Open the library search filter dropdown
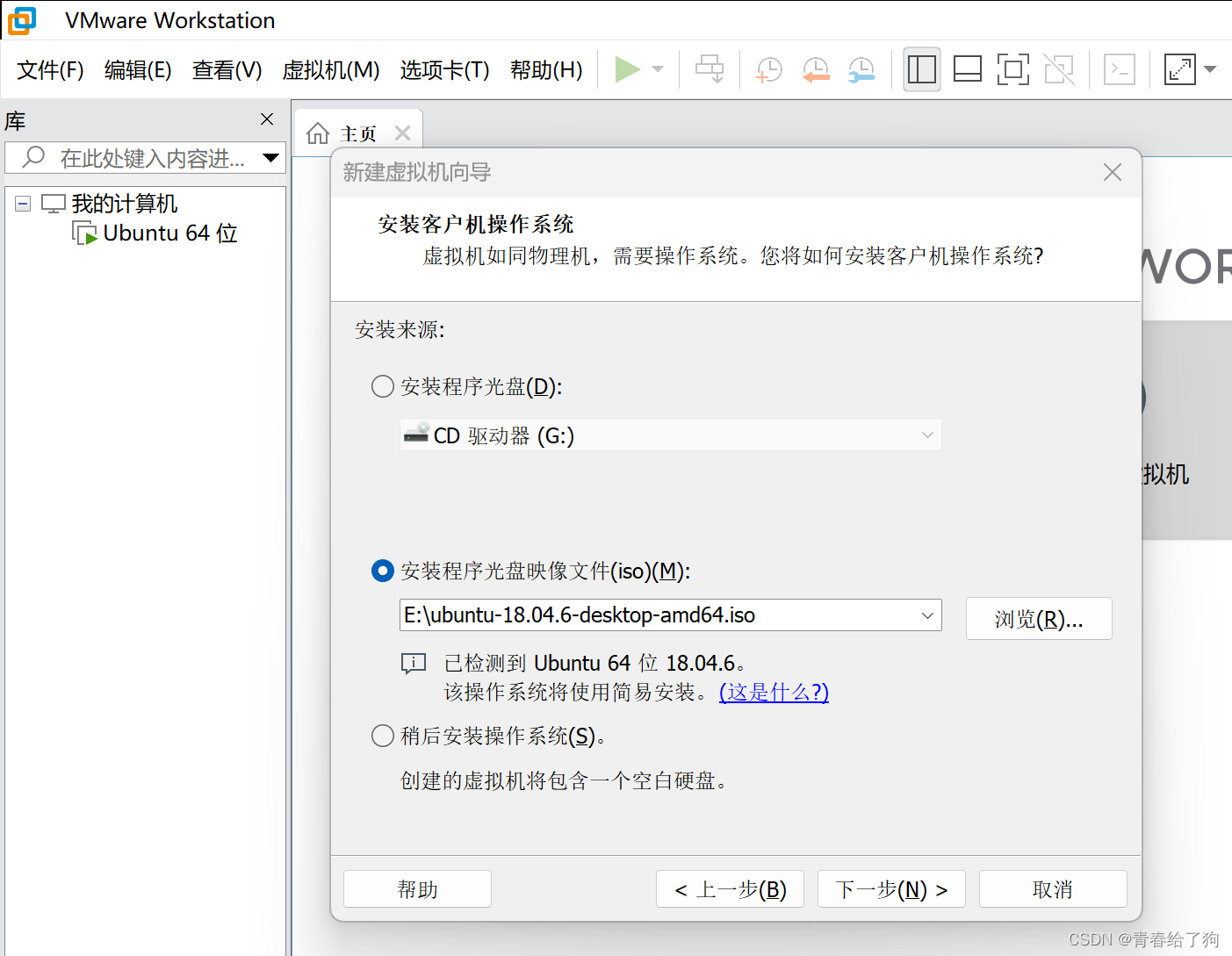This screenshot has width=1232, height=956. pyautogui.click(x=270, y=158)
